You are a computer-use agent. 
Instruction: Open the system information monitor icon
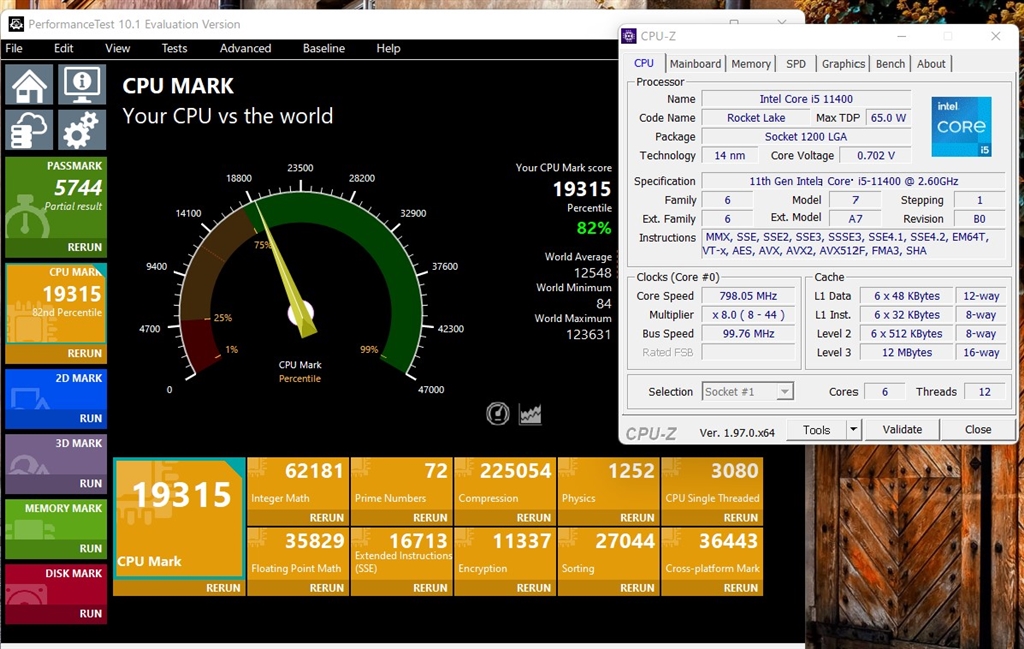pos(82,84)
